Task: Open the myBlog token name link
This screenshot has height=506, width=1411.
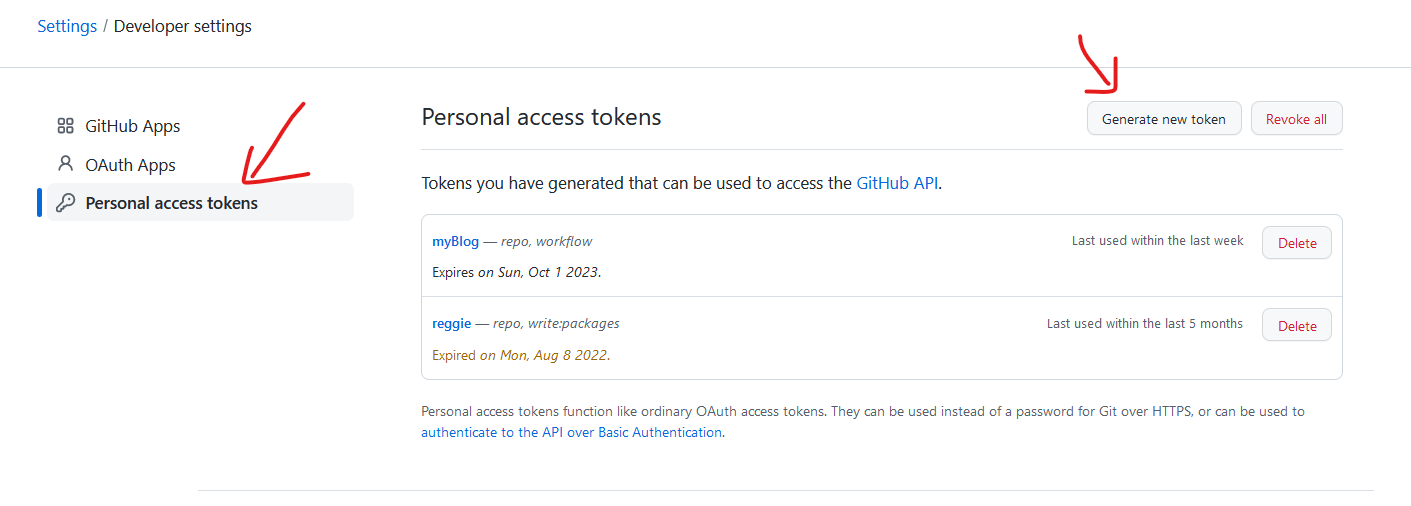Action: pos(455,241)
